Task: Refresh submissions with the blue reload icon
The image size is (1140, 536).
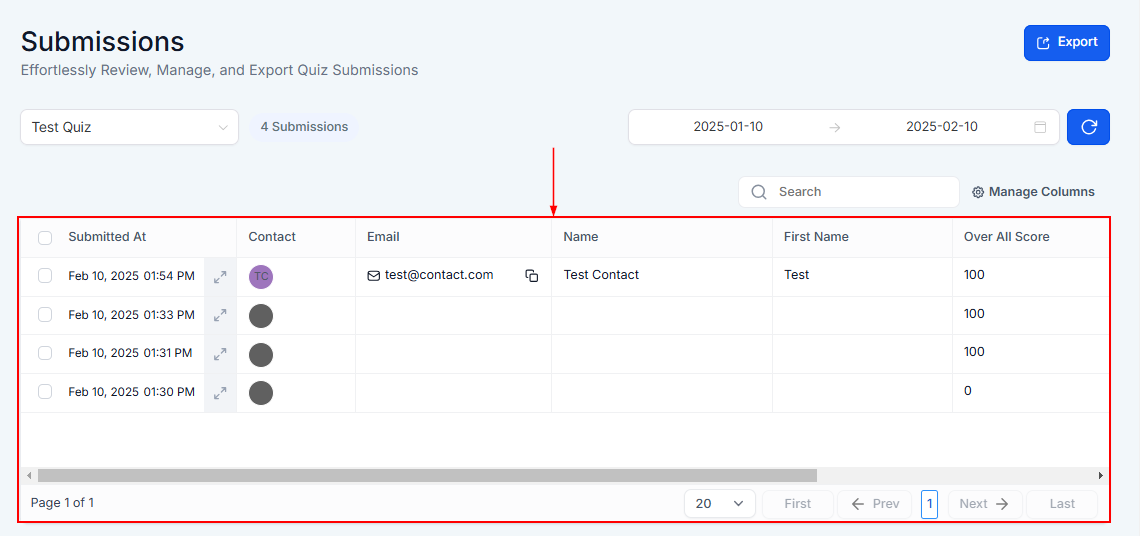Action: pos(1088,127)
